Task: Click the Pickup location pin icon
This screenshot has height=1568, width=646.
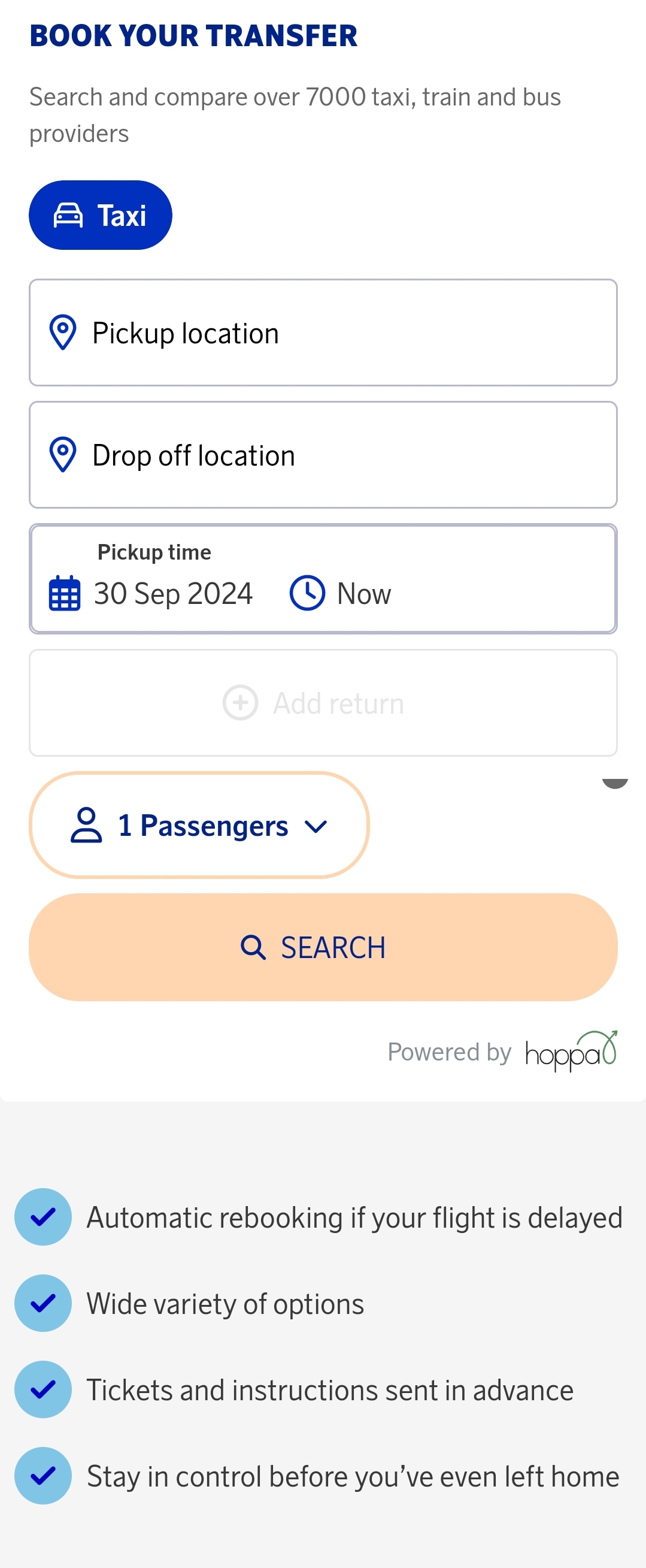Action: (63, 333)
